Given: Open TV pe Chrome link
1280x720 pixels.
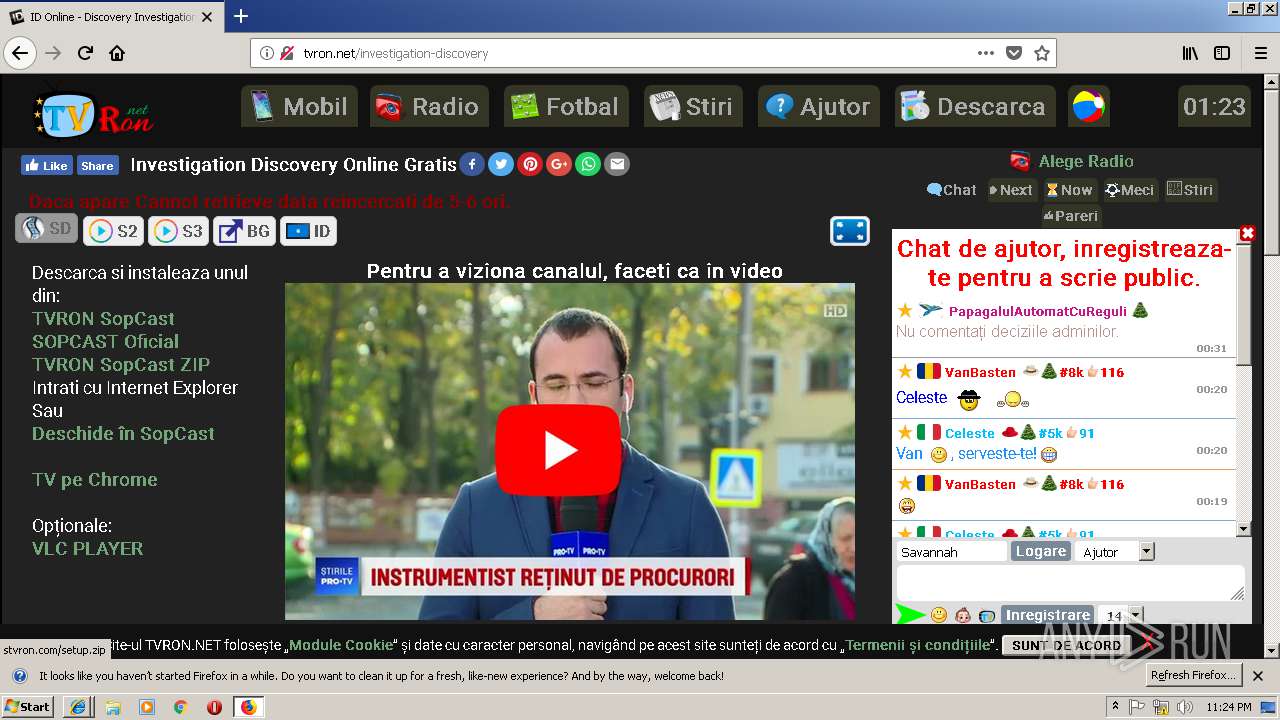Looking at the screenshot, I should click(94, 479).
